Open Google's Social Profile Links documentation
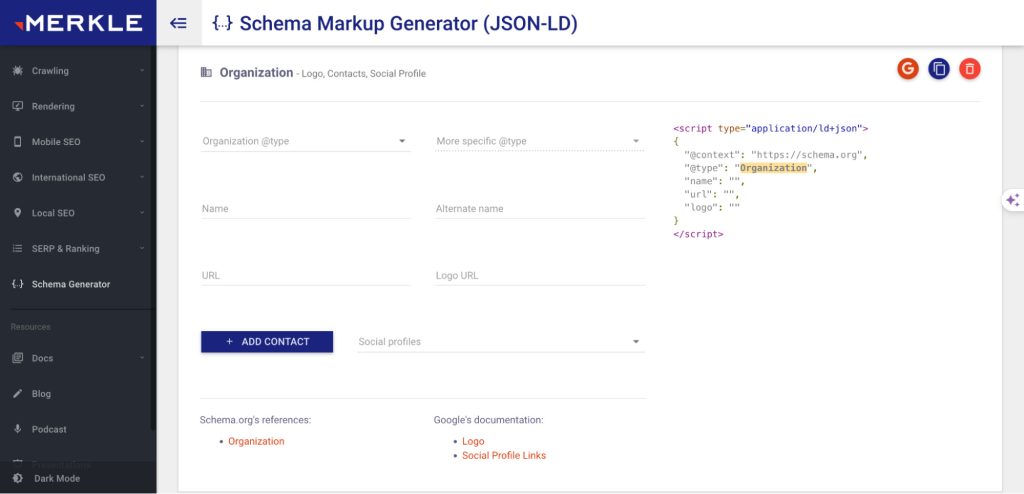 (503, 455)
